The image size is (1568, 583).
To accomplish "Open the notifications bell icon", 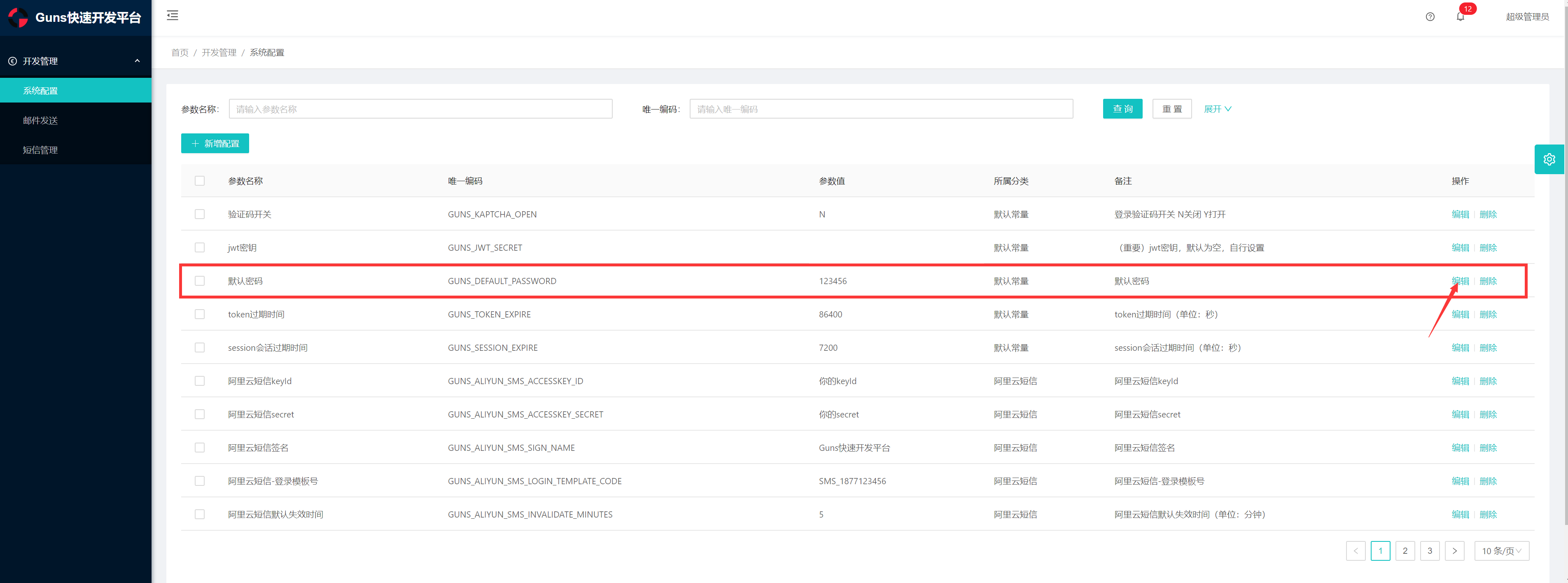I will point(1460,17).
